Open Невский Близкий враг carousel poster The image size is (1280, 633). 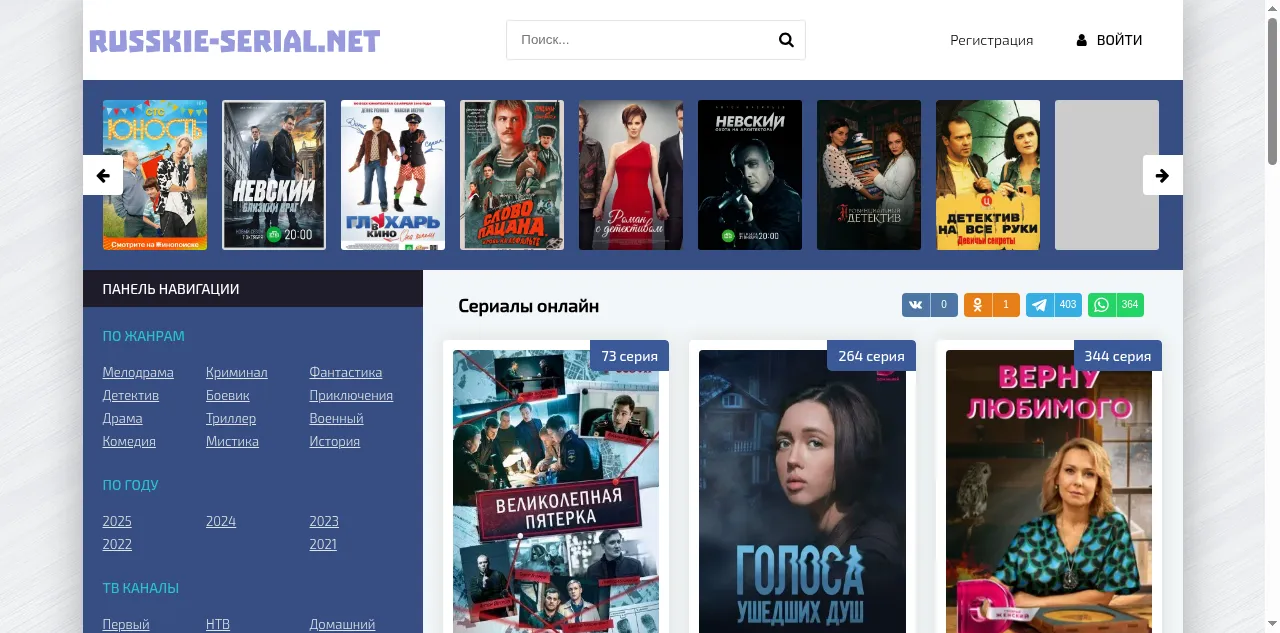[x=274, y=175]
